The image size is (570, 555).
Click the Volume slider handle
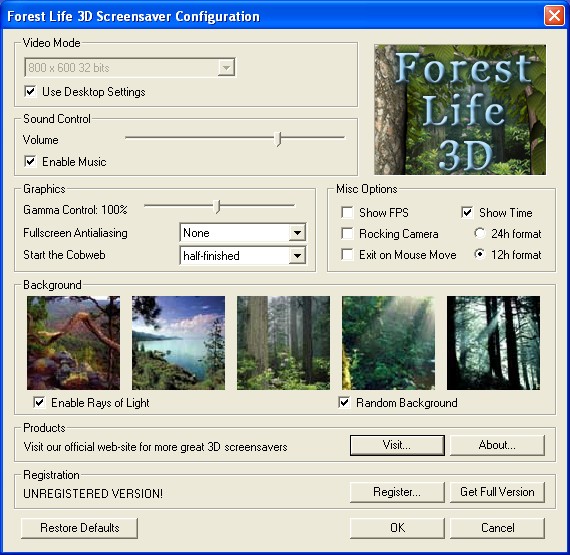point(278,139)
